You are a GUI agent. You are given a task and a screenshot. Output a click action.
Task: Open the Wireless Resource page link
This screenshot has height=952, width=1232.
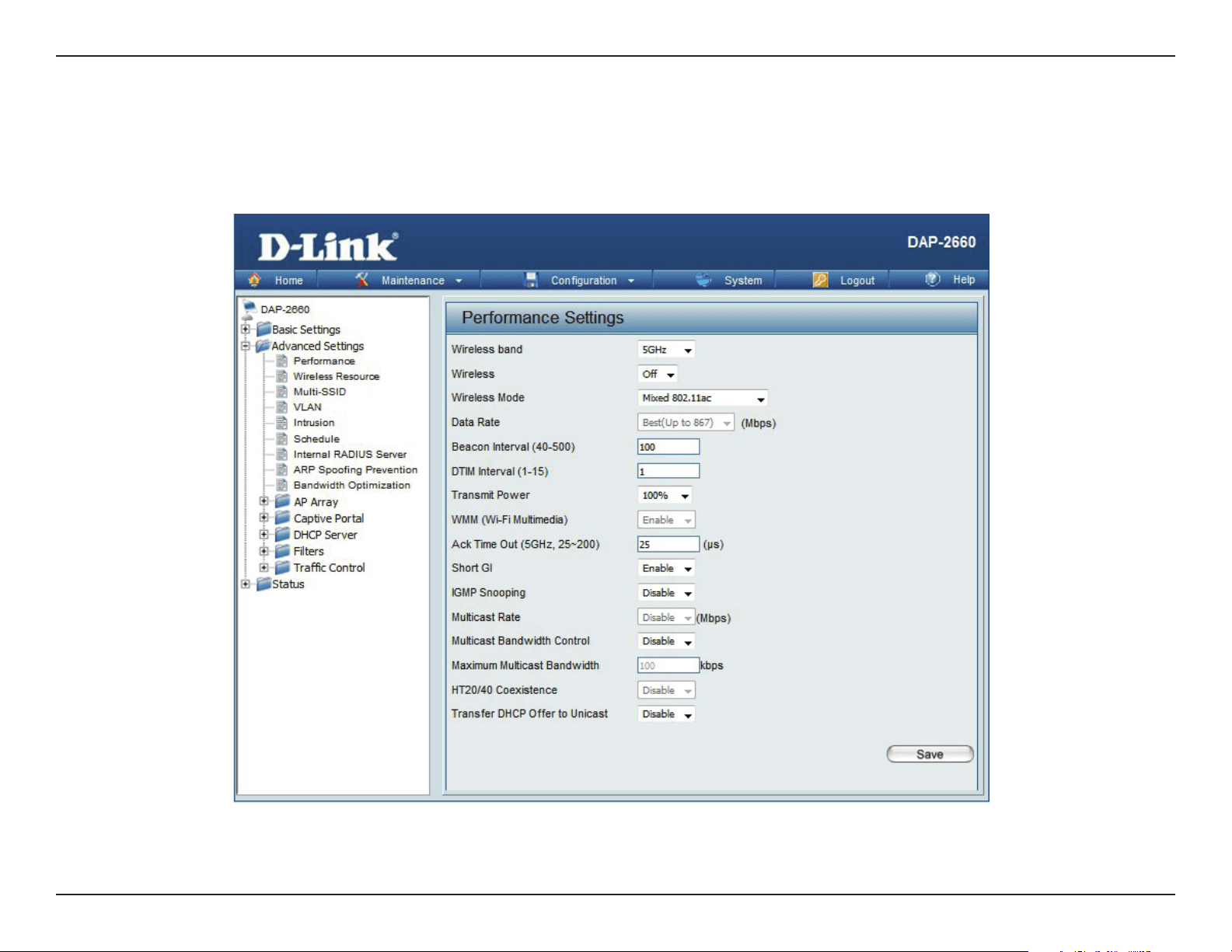click(x=337, y=376)
